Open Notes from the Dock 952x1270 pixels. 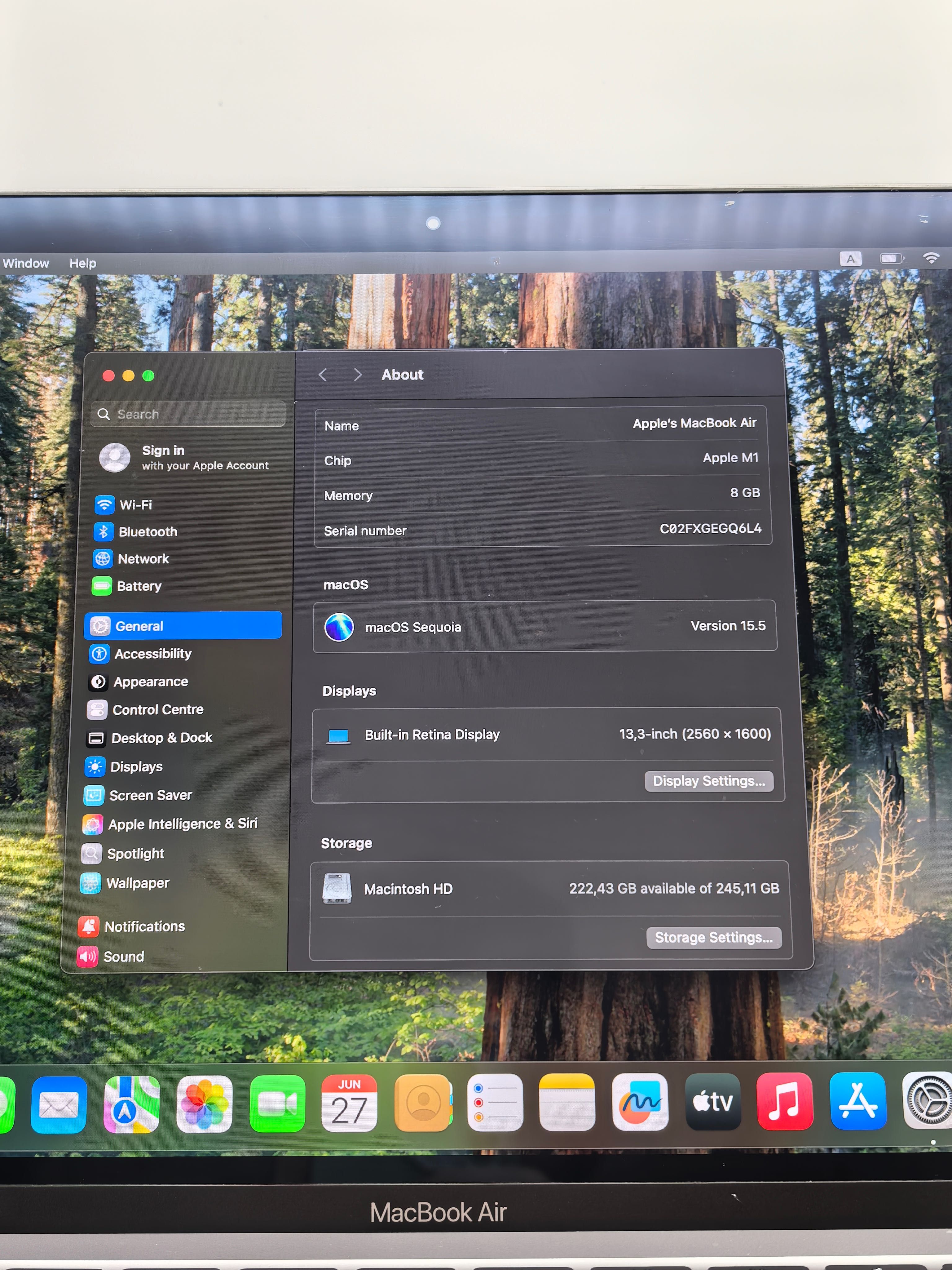[567, 1102]
